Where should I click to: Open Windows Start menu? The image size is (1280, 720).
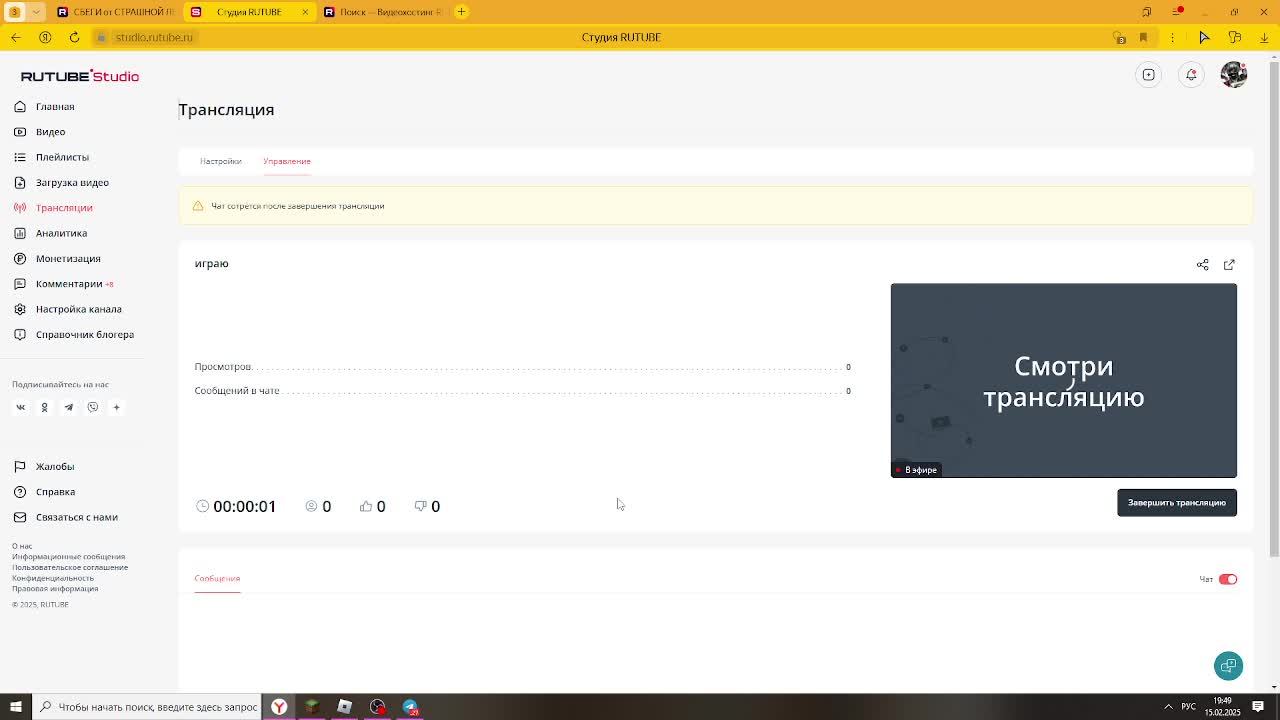click(x=16, y=707)
